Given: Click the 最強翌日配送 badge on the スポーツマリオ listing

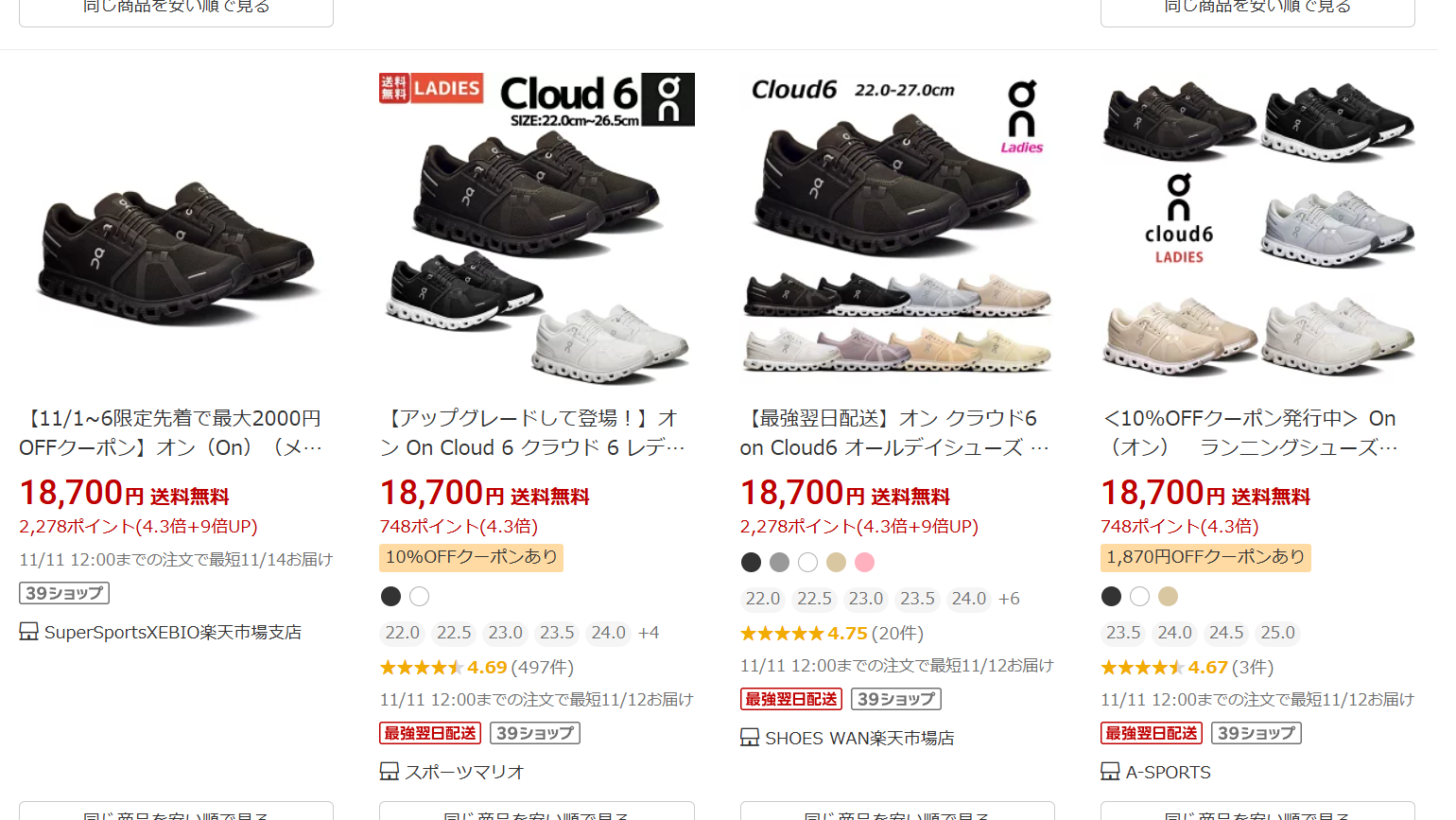Looking at the screenshot, I should (x=430, y=733).
